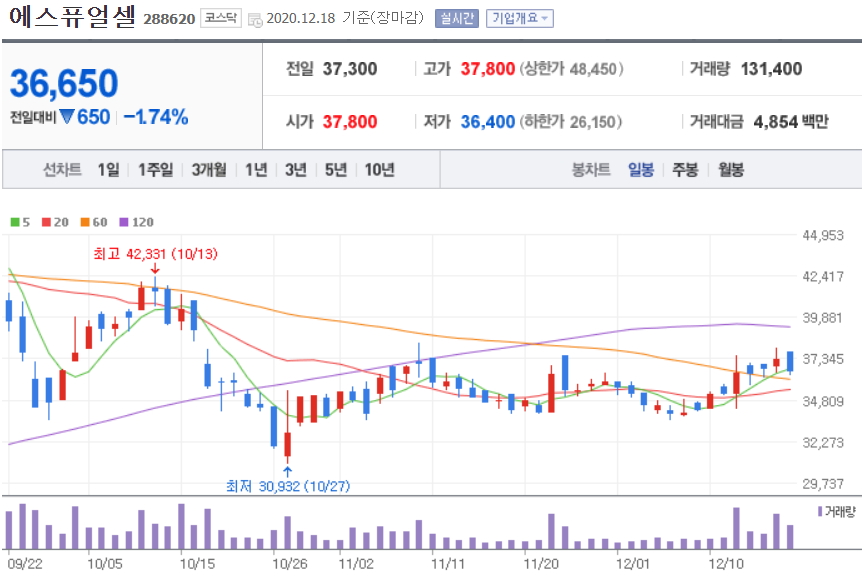Viewport: 862px width, 575px height.
Task: Select the 10년 line chart period
Action: click(x=379, y=170)
